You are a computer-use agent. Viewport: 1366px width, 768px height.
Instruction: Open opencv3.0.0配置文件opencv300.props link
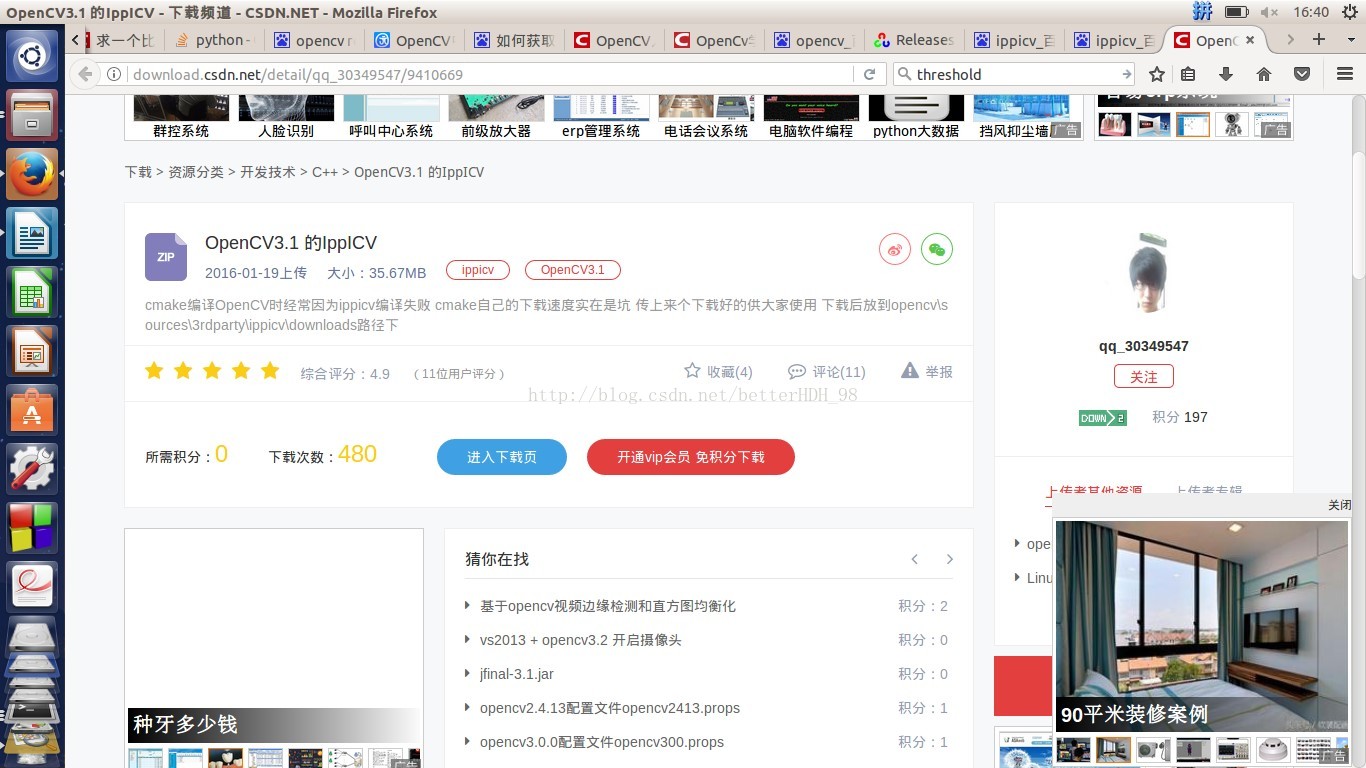(602, 742)
